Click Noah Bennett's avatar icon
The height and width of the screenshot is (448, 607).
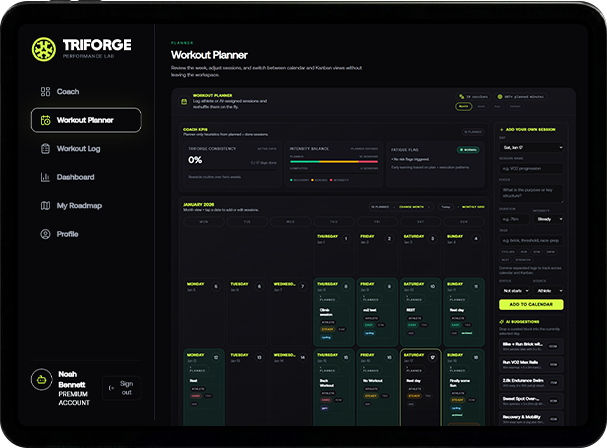click(41, 380)
